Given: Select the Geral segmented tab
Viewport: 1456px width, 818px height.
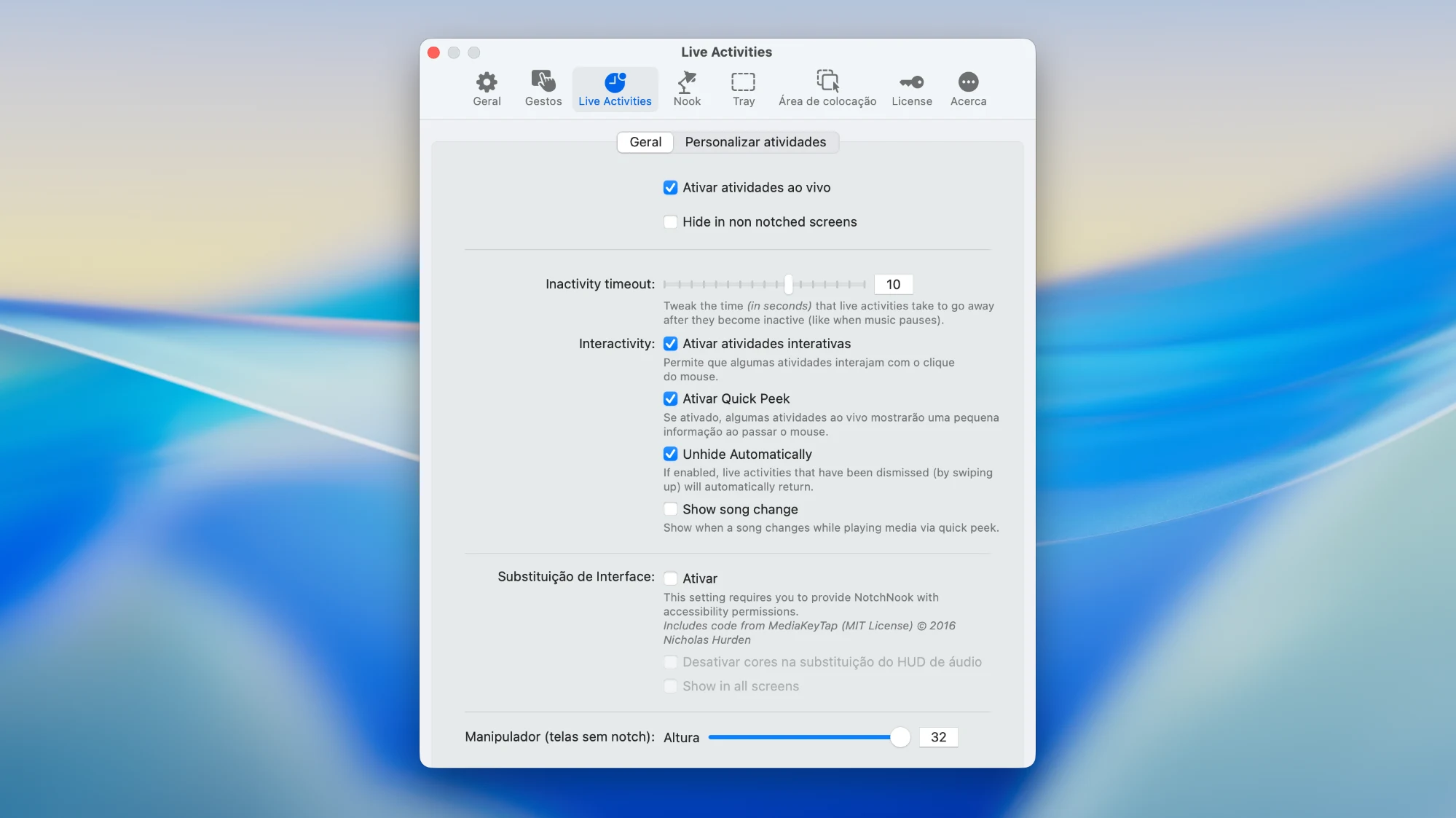Looking at the screenshot, I should pyautogui.click(x=645, y=142).
